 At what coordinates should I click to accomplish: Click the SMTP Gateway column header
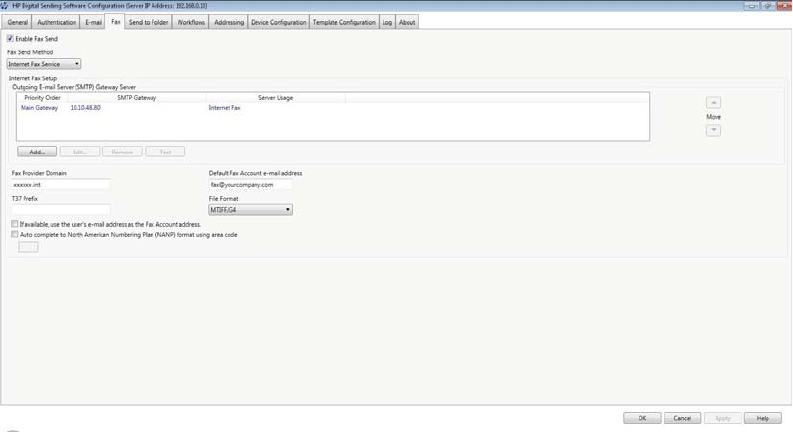pos(137,98)
